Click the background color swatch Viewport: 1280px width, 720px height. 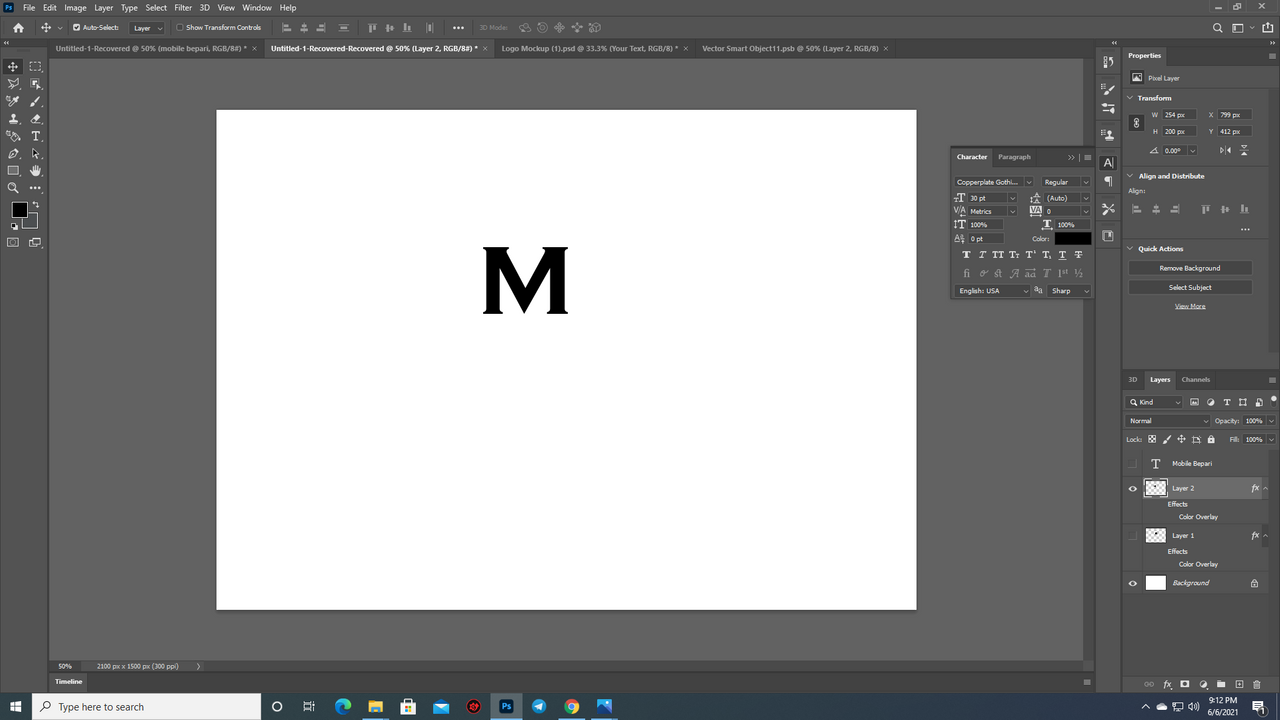coord(31,221)
